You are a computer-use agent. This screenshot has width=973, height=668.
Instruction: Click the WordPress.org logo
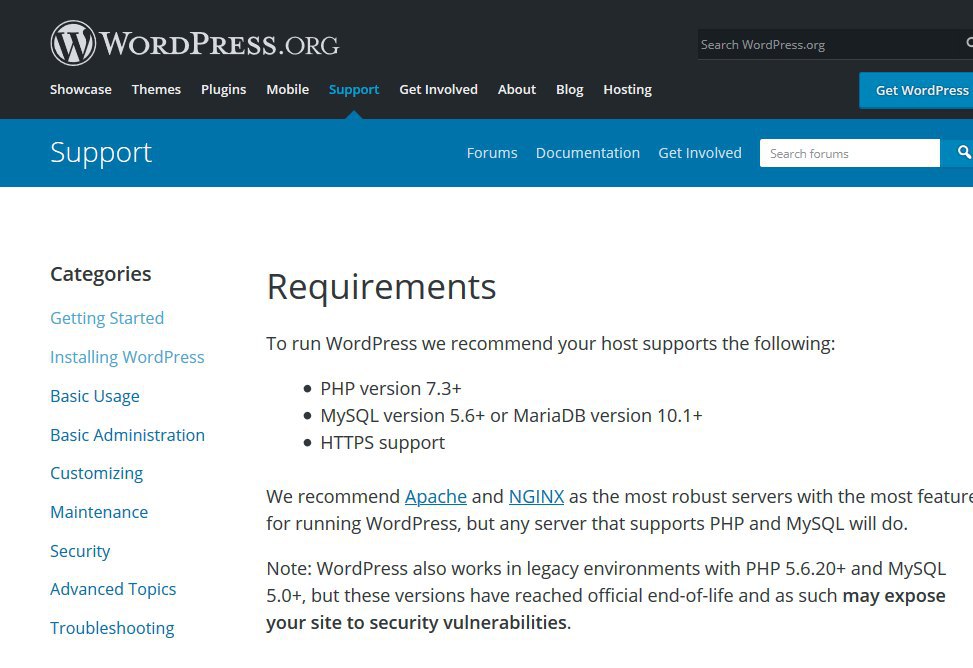tap(195, 43)
